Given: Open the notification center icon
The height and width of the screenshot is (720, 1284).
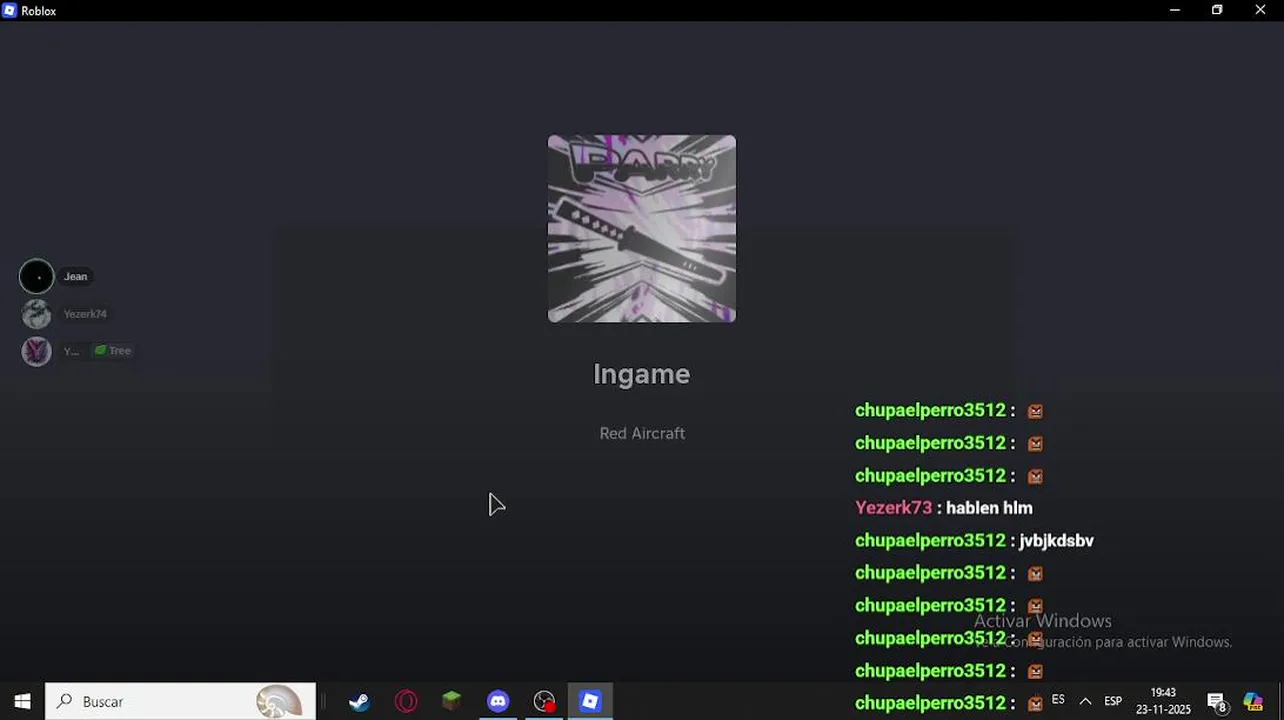Looking at the screenshot, I should 1216,703.
